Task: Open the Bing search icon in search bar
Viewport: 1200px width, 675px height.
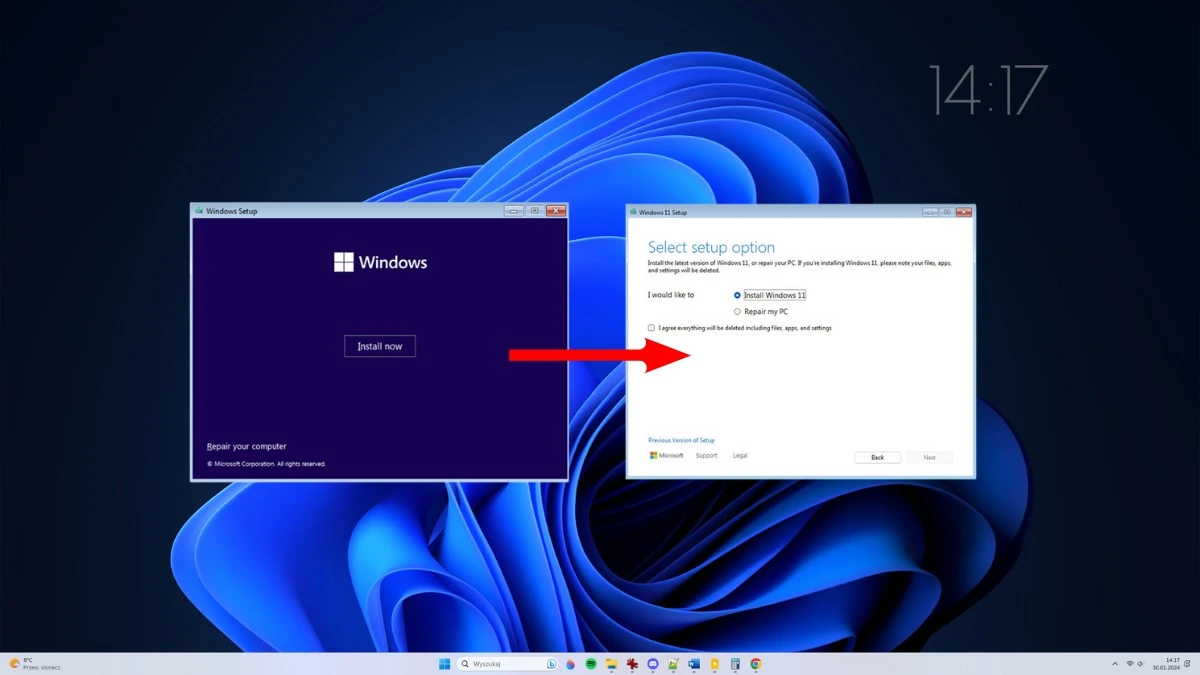Action: click(551, 663)
